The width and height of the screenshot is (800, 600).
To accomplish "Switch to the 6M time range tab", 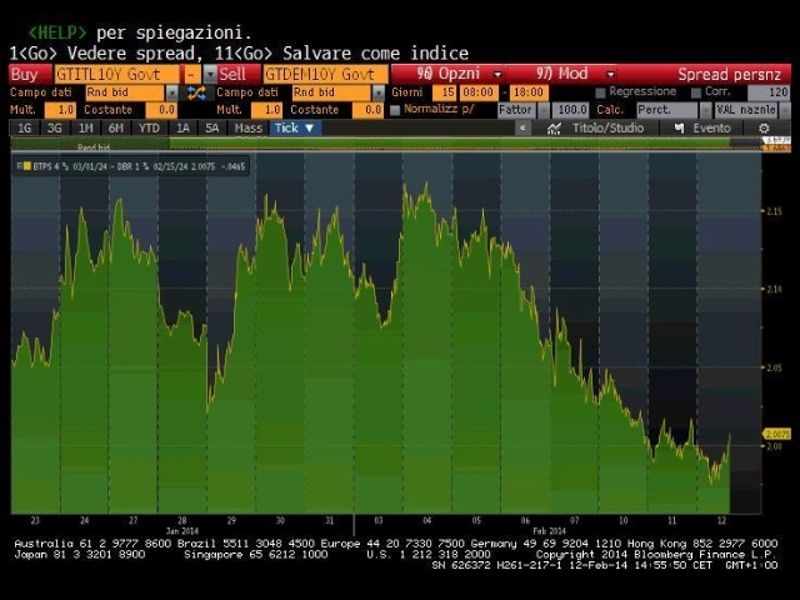I will click(116, 128).
